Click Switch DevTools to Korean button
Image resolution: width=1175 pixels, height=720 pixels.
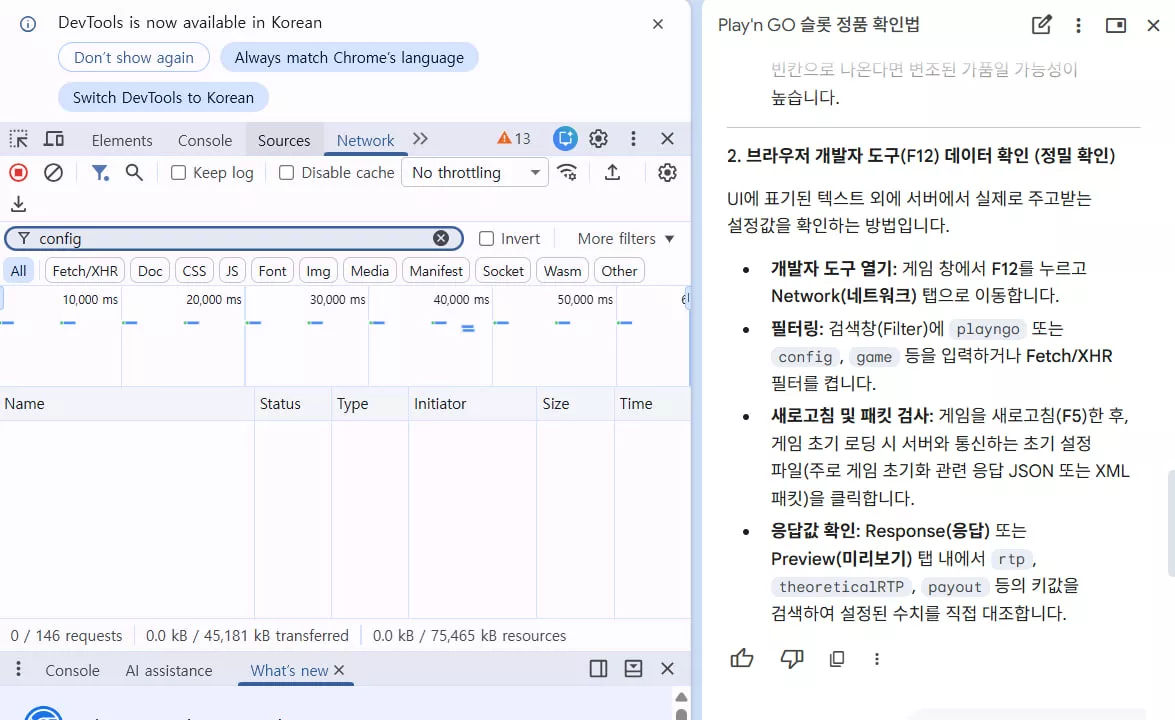tap(163, 97)
